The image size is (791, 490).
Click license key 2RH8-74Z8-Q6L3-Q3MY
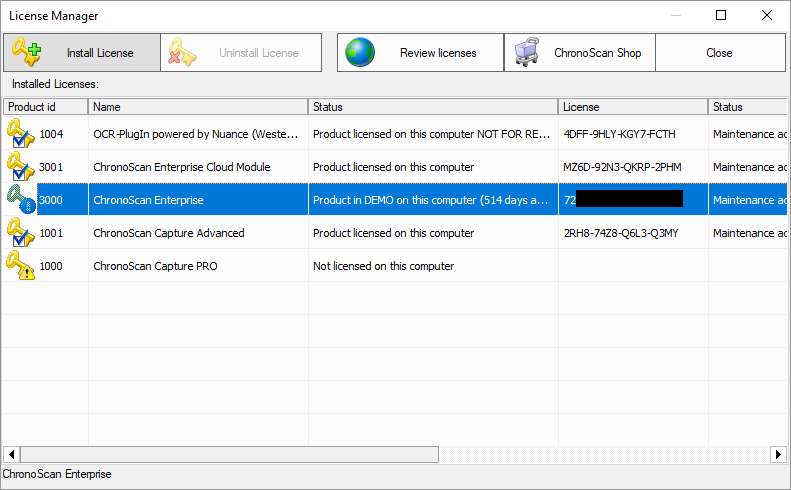(621, 233)
